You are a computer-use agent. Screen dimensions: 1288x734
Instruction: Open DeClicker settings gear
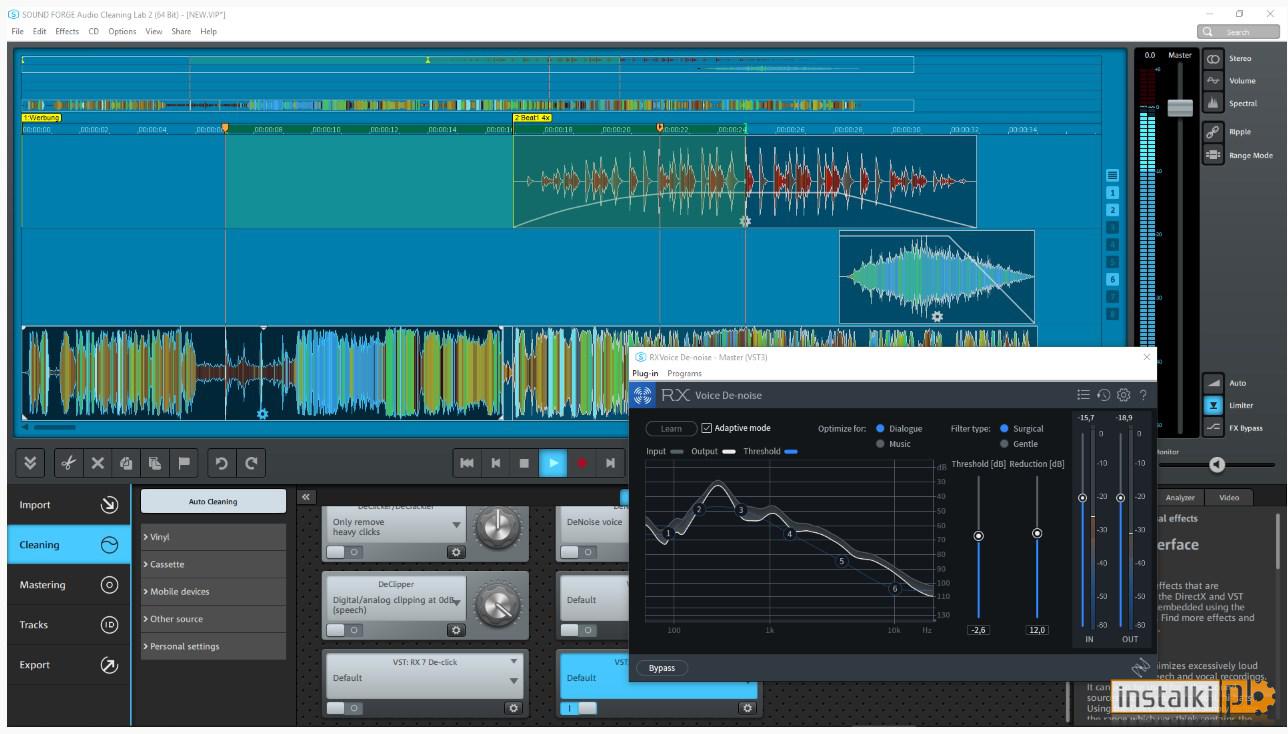[x=456, y=552]
